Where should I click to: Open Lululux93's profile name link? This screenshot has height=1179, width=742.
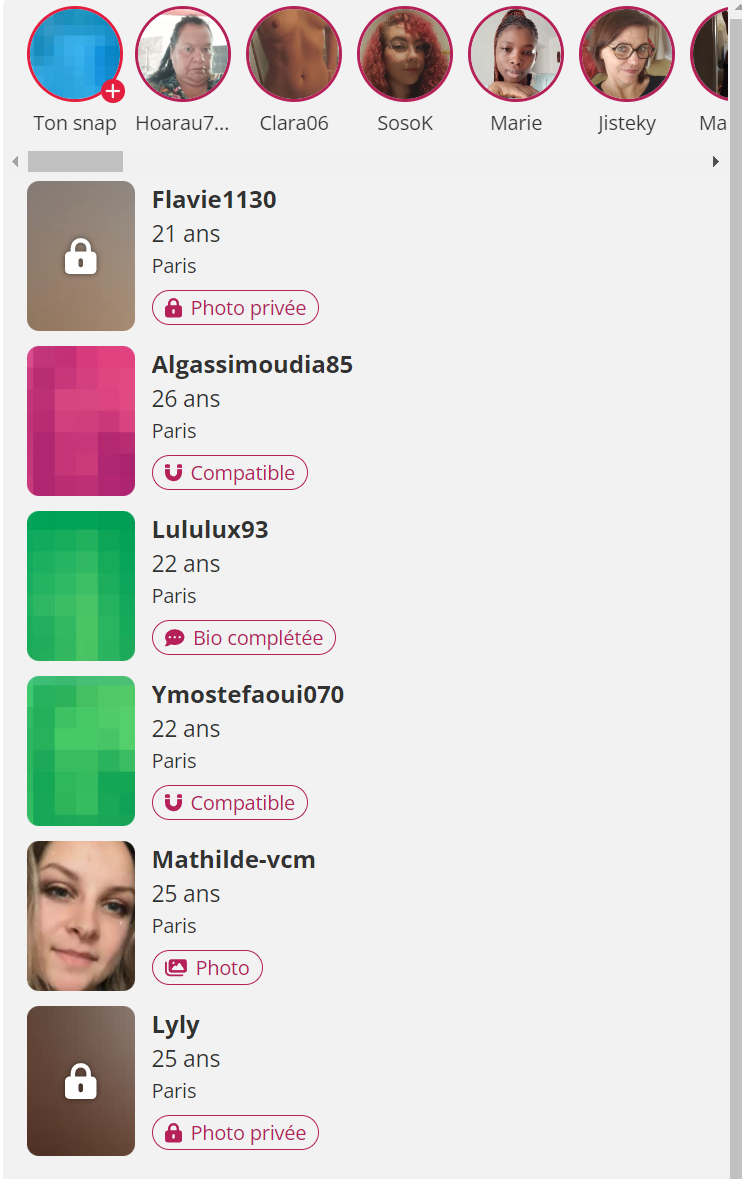[x=210, y=529]
